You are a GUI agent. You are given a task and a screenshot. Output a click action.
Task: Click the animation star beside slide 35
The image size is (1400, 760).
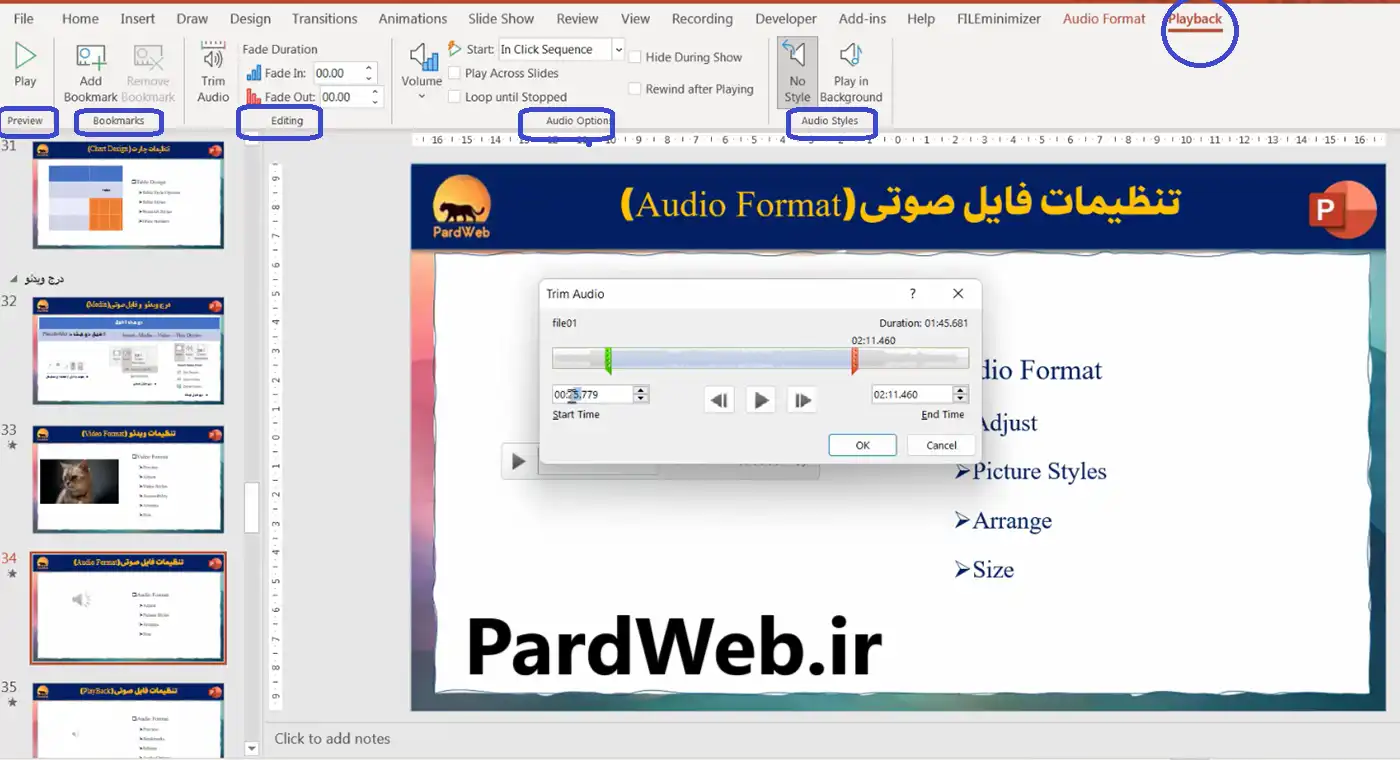(x=12, y=703)
